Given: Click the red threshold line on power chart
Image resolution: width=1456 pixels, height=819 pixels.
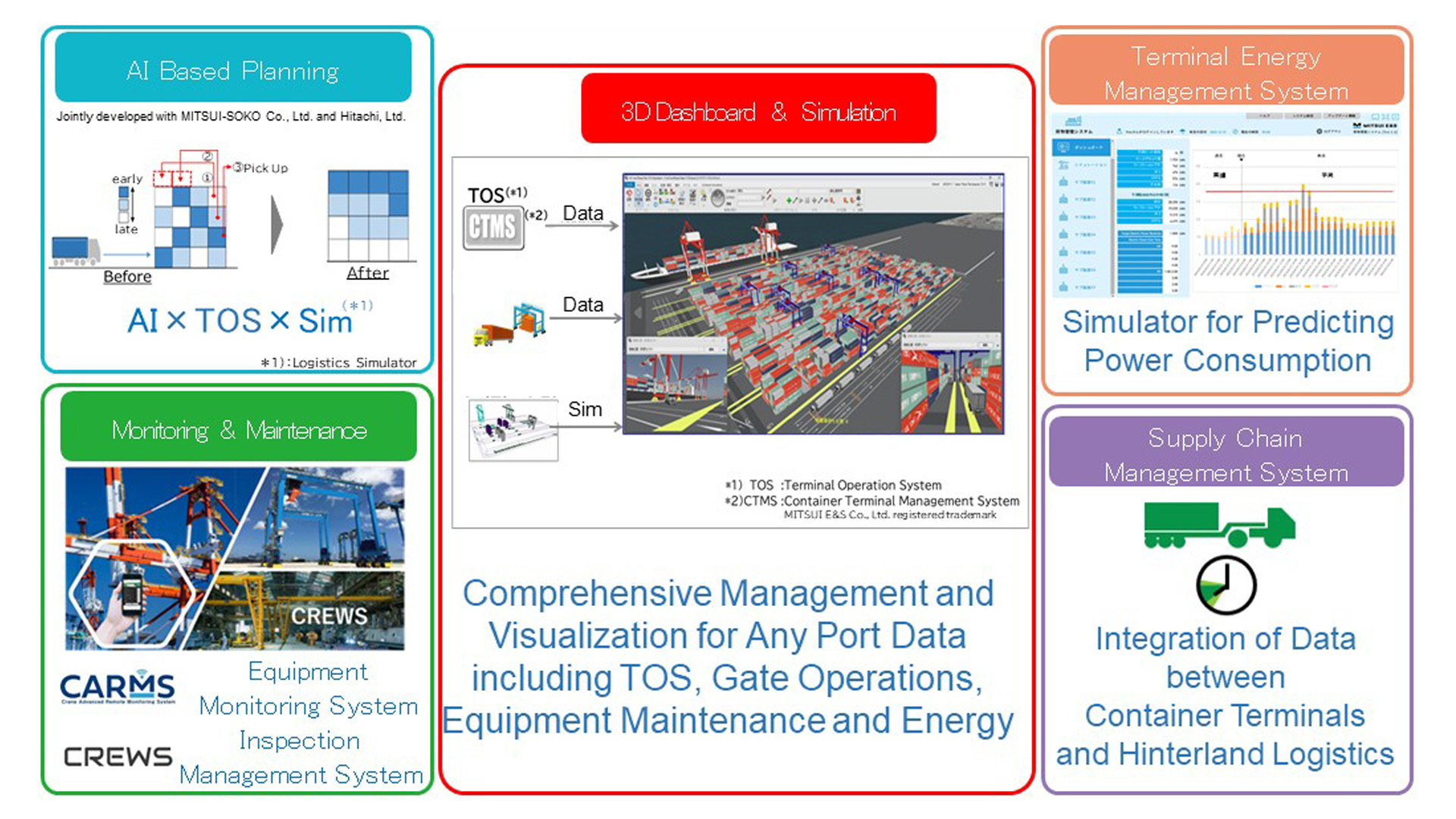Looking at the screenshot, I should [1300, 192].
